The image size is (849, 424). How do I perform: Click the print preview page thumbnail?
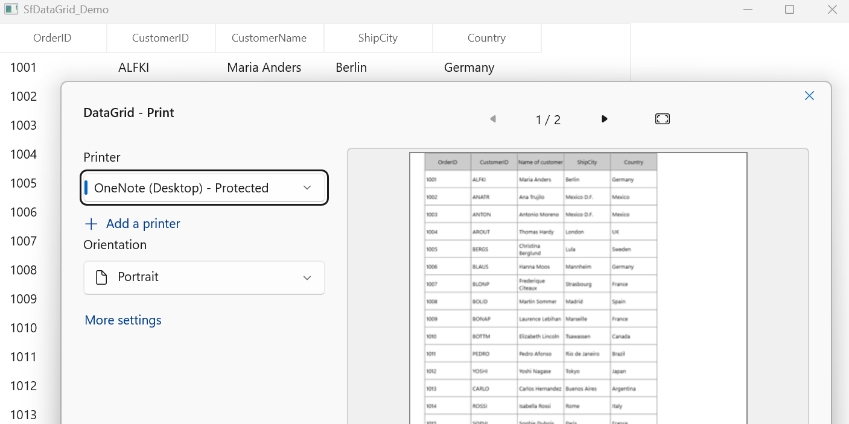[x=578, y=288]
